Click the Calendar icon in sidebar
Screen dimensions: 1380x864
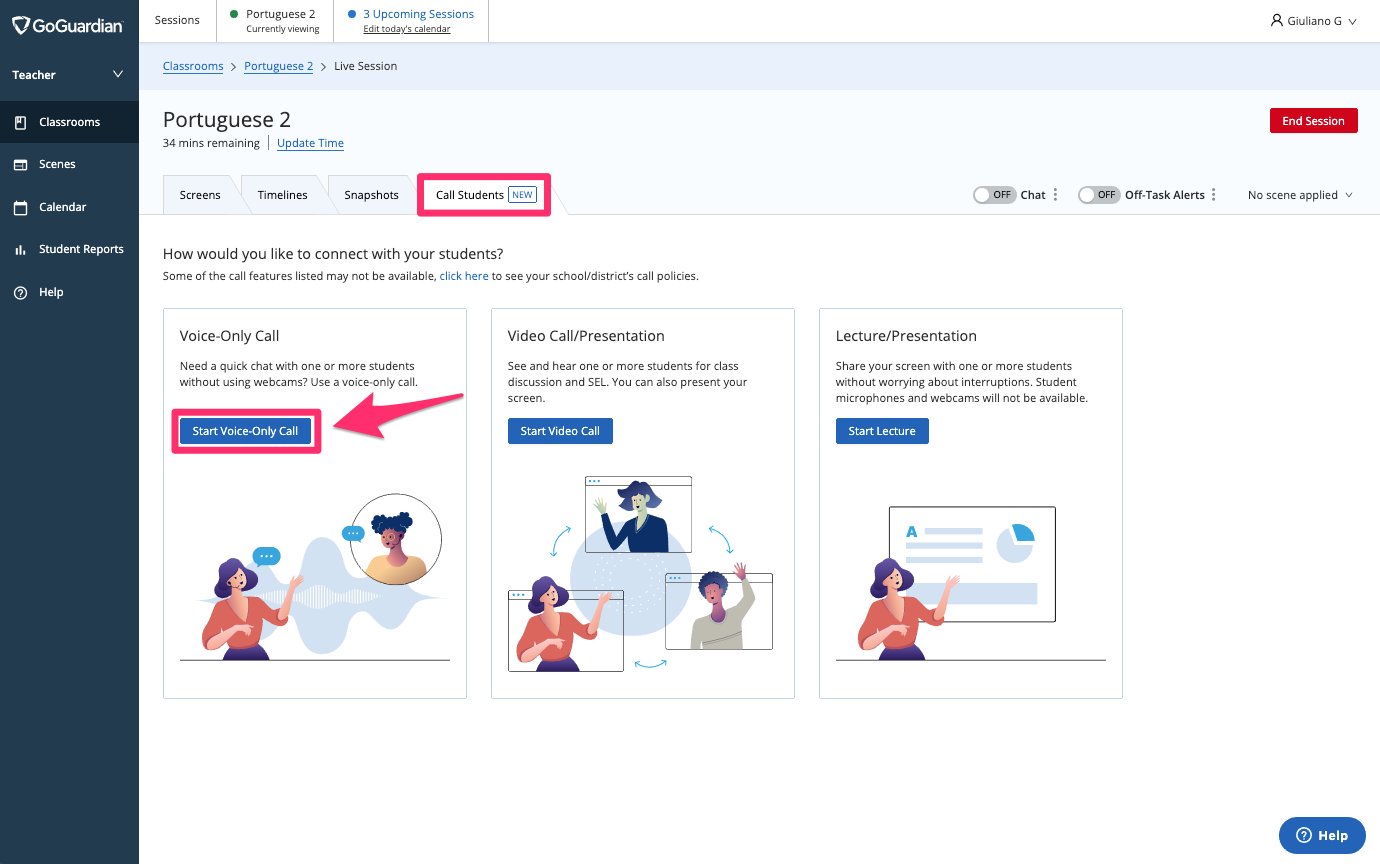pyautogui.click(x=20, y=208)
